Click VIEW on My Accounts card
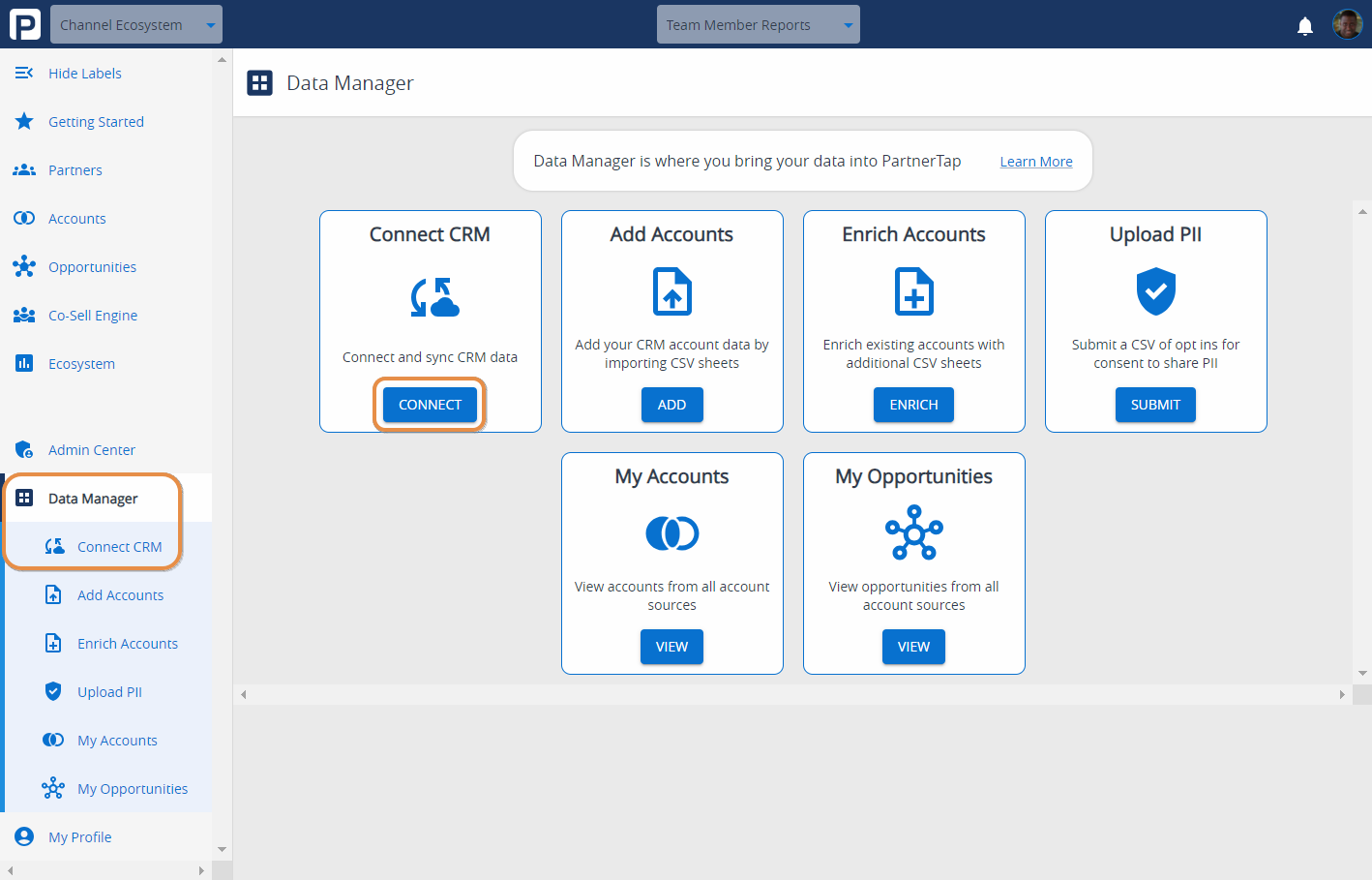The width and height of the screenshot is (1372, 880). click(x=672, y=647)
